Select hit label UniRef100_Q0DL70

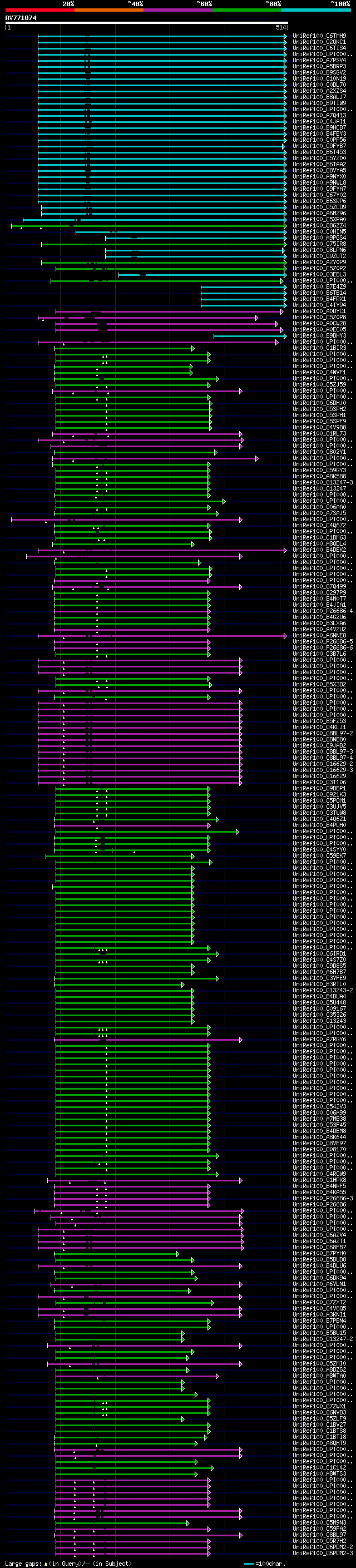tap(319, 85)
